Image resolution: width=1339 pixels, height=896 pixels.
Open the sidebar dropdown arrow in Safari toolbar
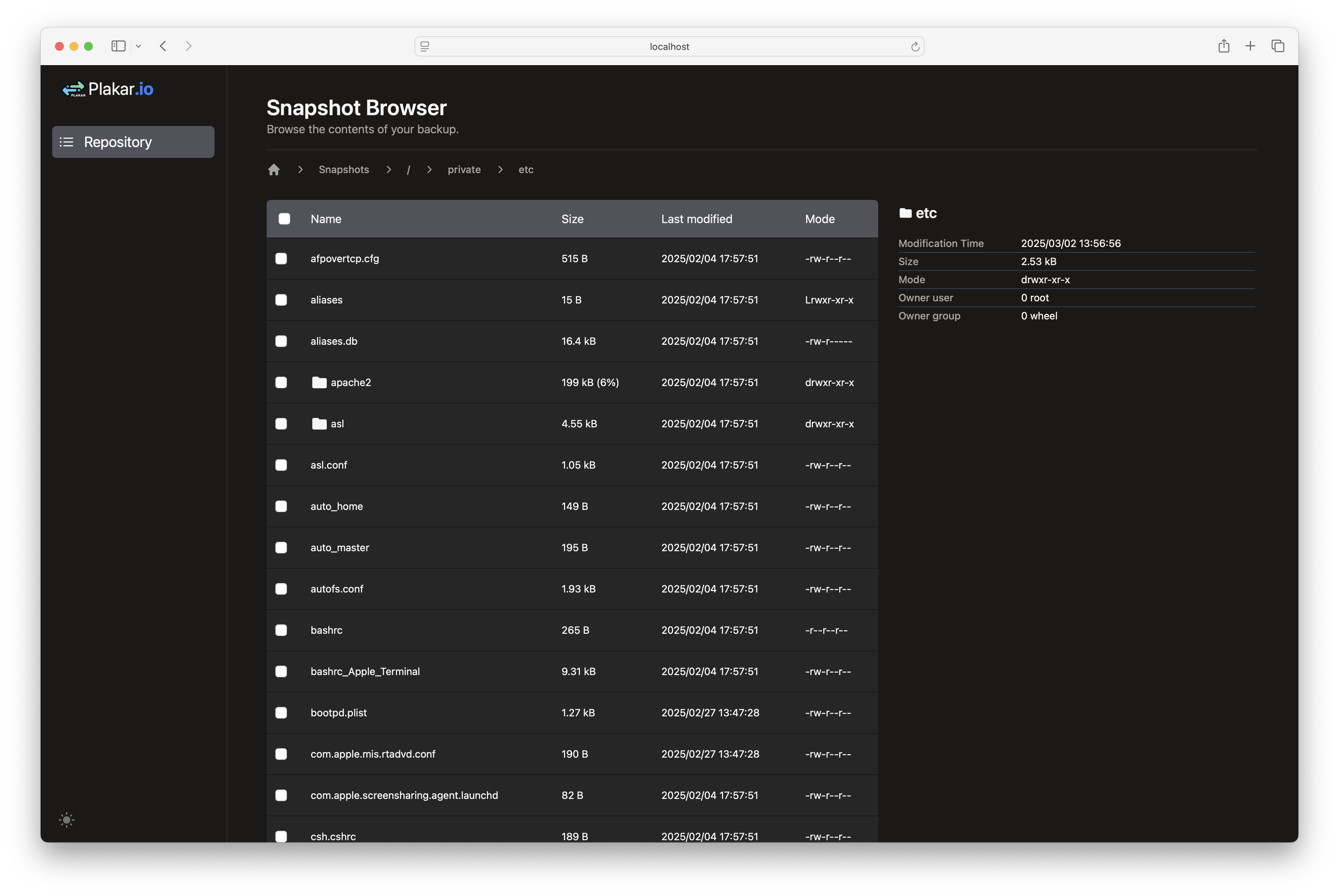(x=138, y=46)
